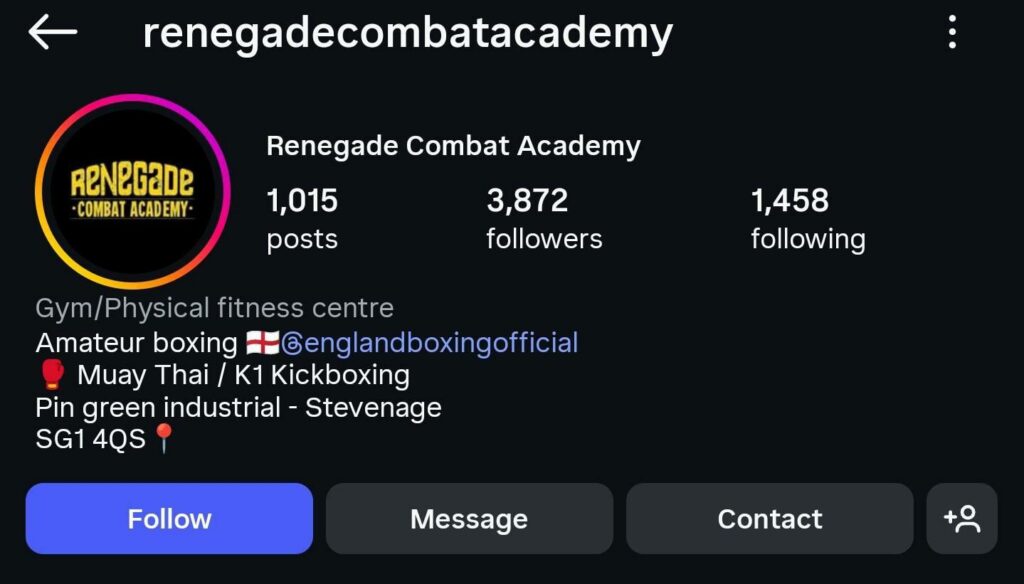Show the 1,015 posts count
The width and height of the screenshot is (1024, 584).
point(302,218)
